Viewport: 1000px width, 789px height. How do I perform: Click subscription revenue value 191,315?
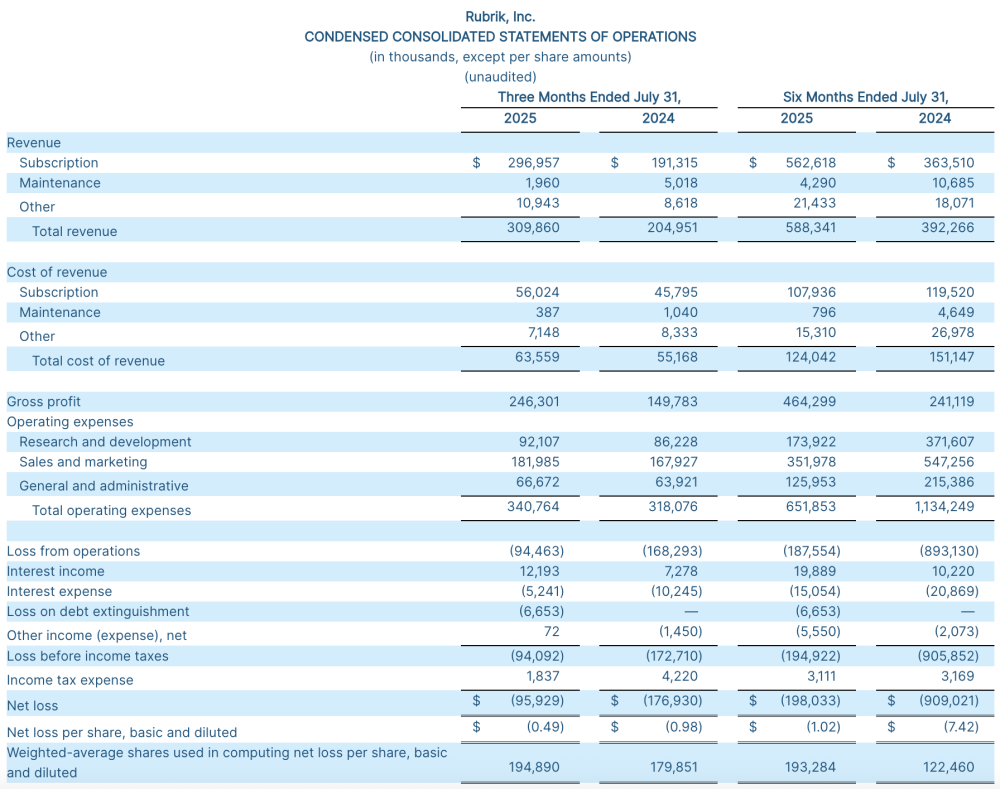[x=674, y=163]
